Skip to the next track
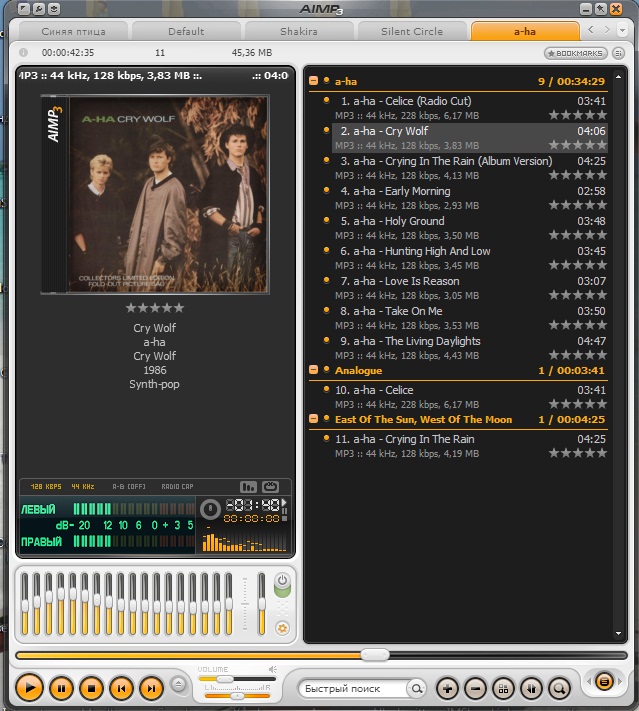 [x=151, y=689]
